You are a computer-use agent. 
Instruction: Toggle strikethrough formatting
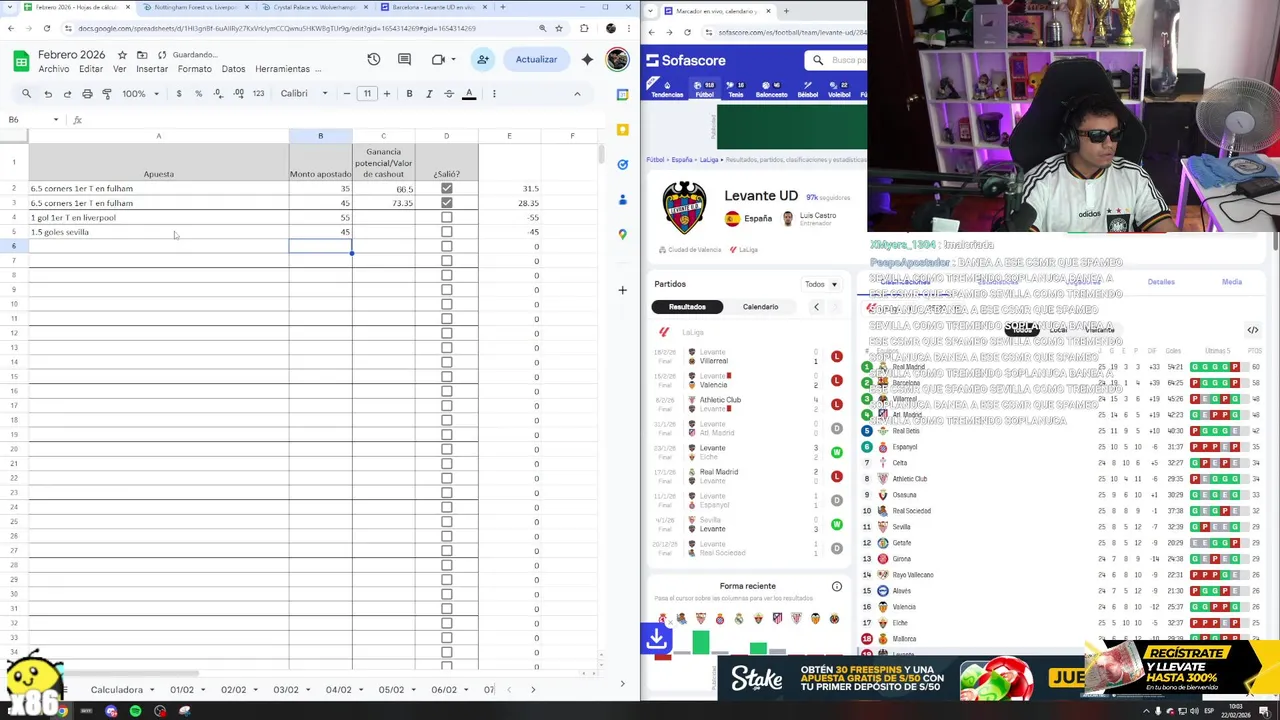(449, 94)
